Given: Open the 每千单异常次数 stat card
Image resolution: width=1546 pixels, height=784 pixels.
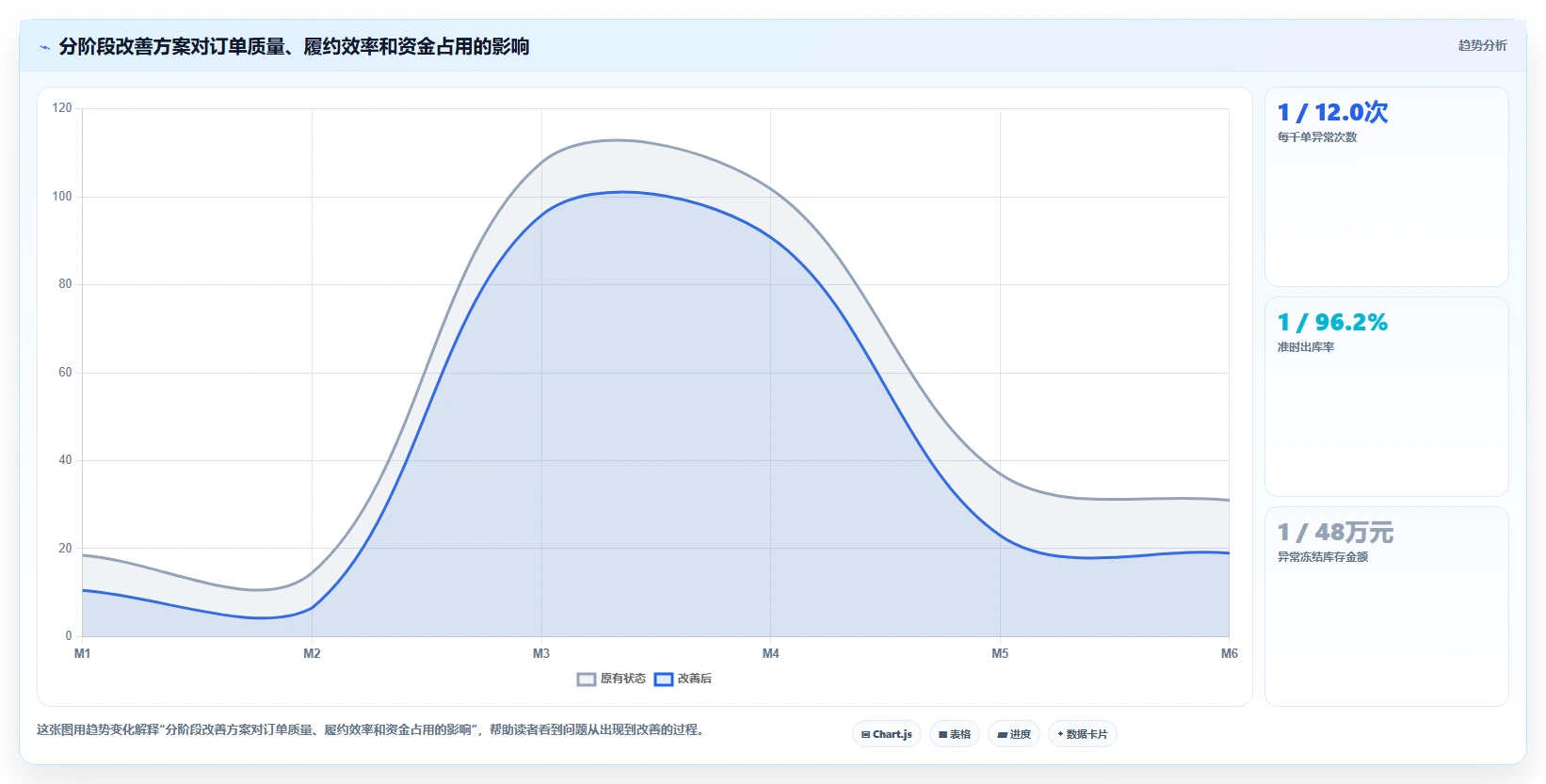Looking at the screenshot, I should coord(1386,186).
